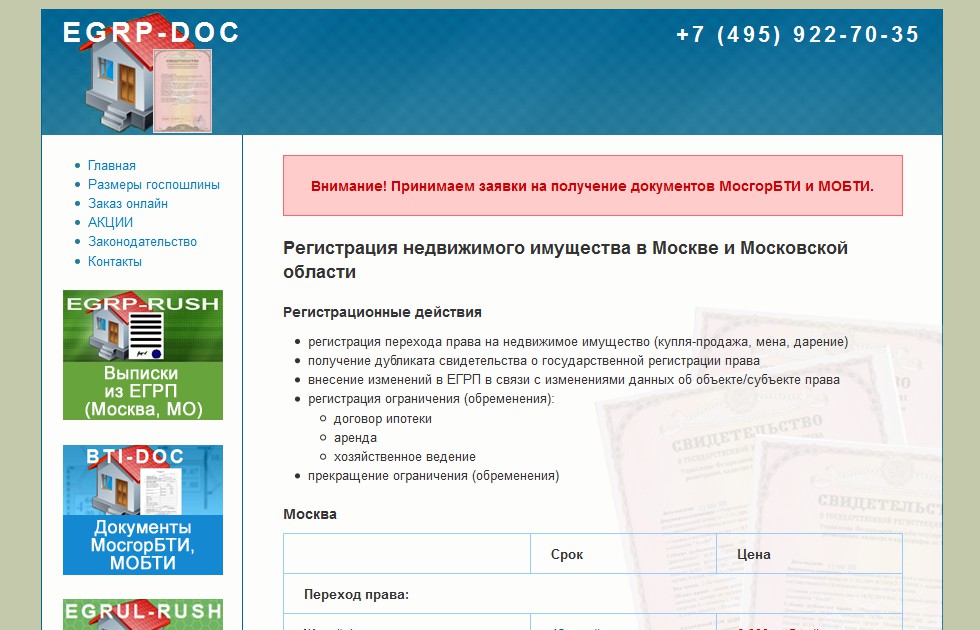Click the EGRP-DOC site title

tap(151, 32)
